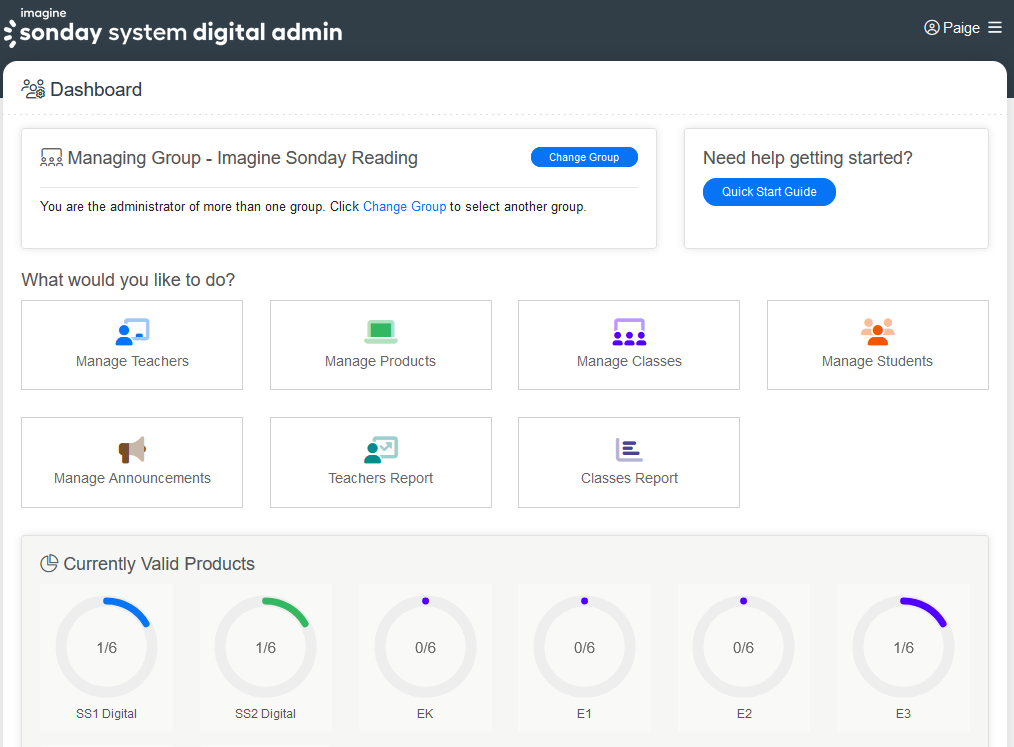
Task: Click the Change Group inline link
Action: click(x=404, y=207)
